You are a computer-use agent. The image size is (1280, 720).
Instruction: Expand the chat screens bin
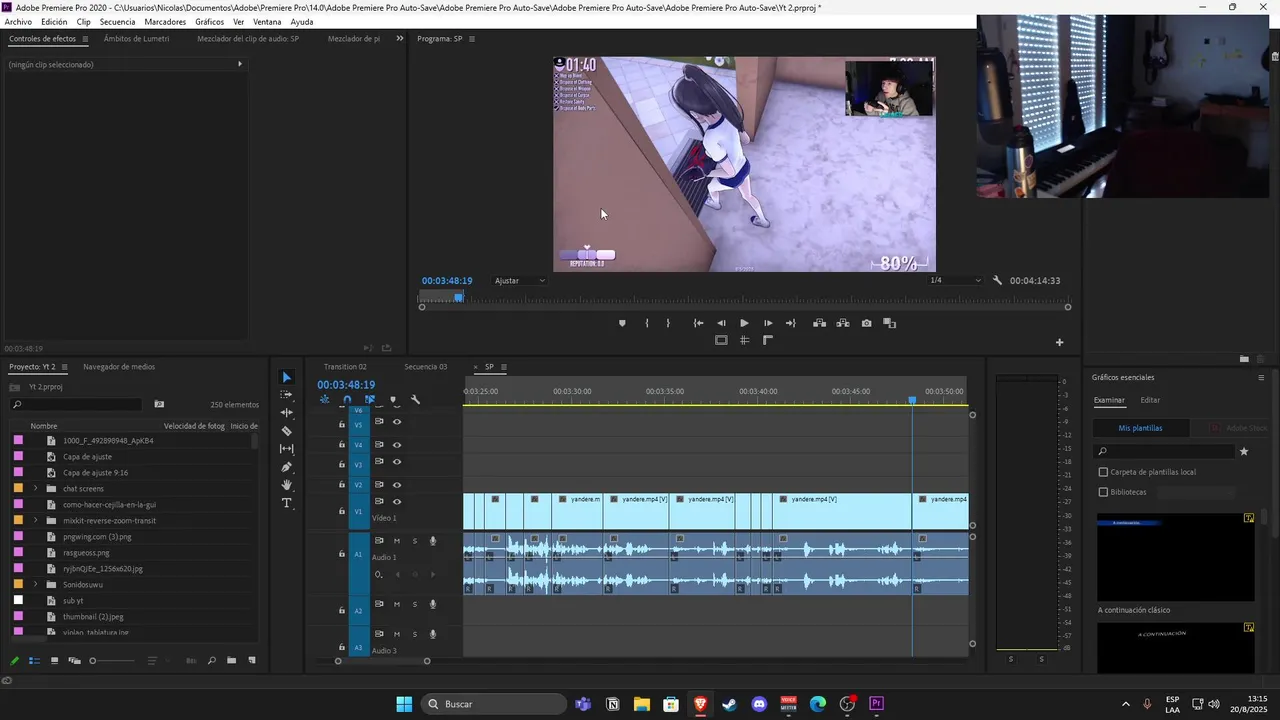pyautogui.click(x=36, y=489)
